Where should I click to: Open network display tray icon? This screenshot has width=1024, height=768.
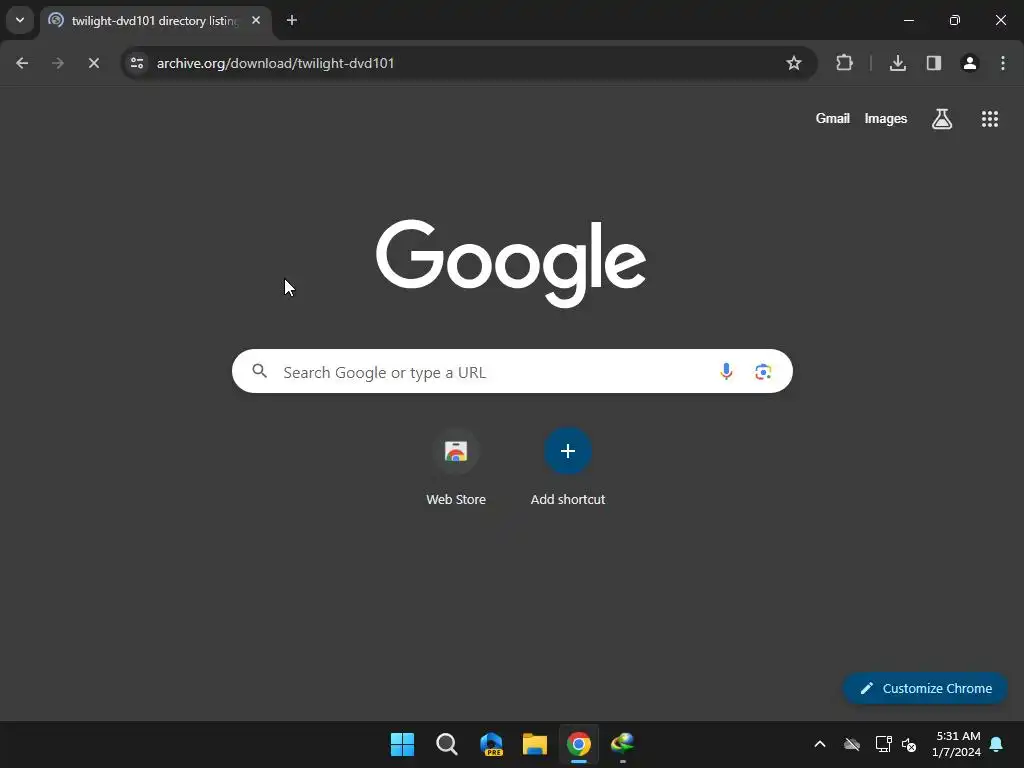(884, 744)
